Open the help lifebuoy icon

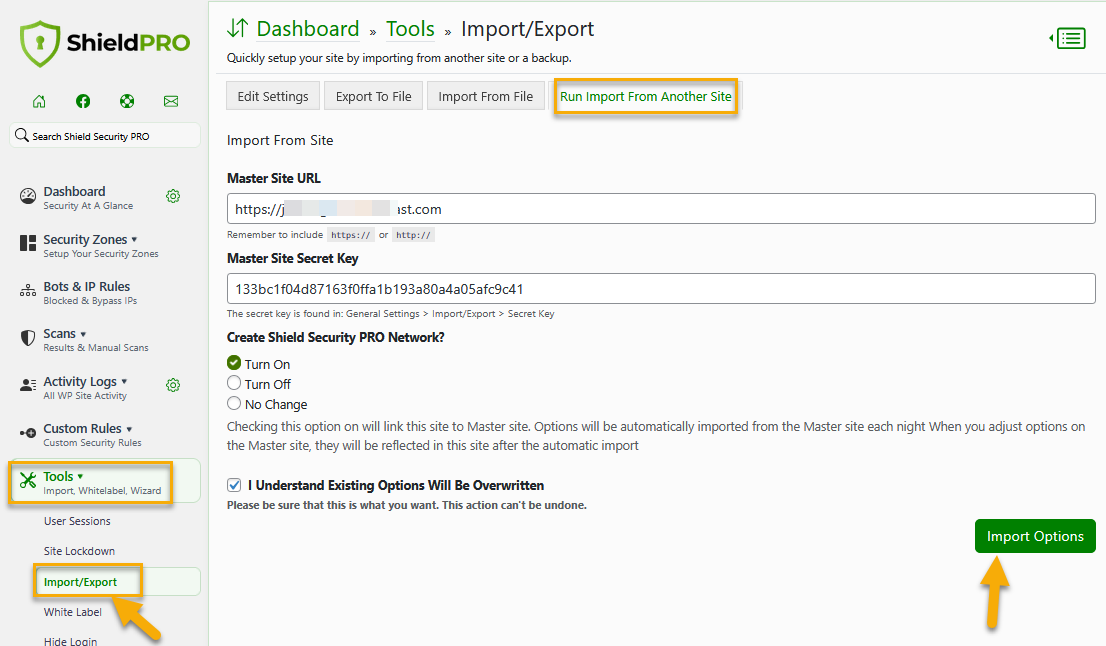tap(127, 102)
